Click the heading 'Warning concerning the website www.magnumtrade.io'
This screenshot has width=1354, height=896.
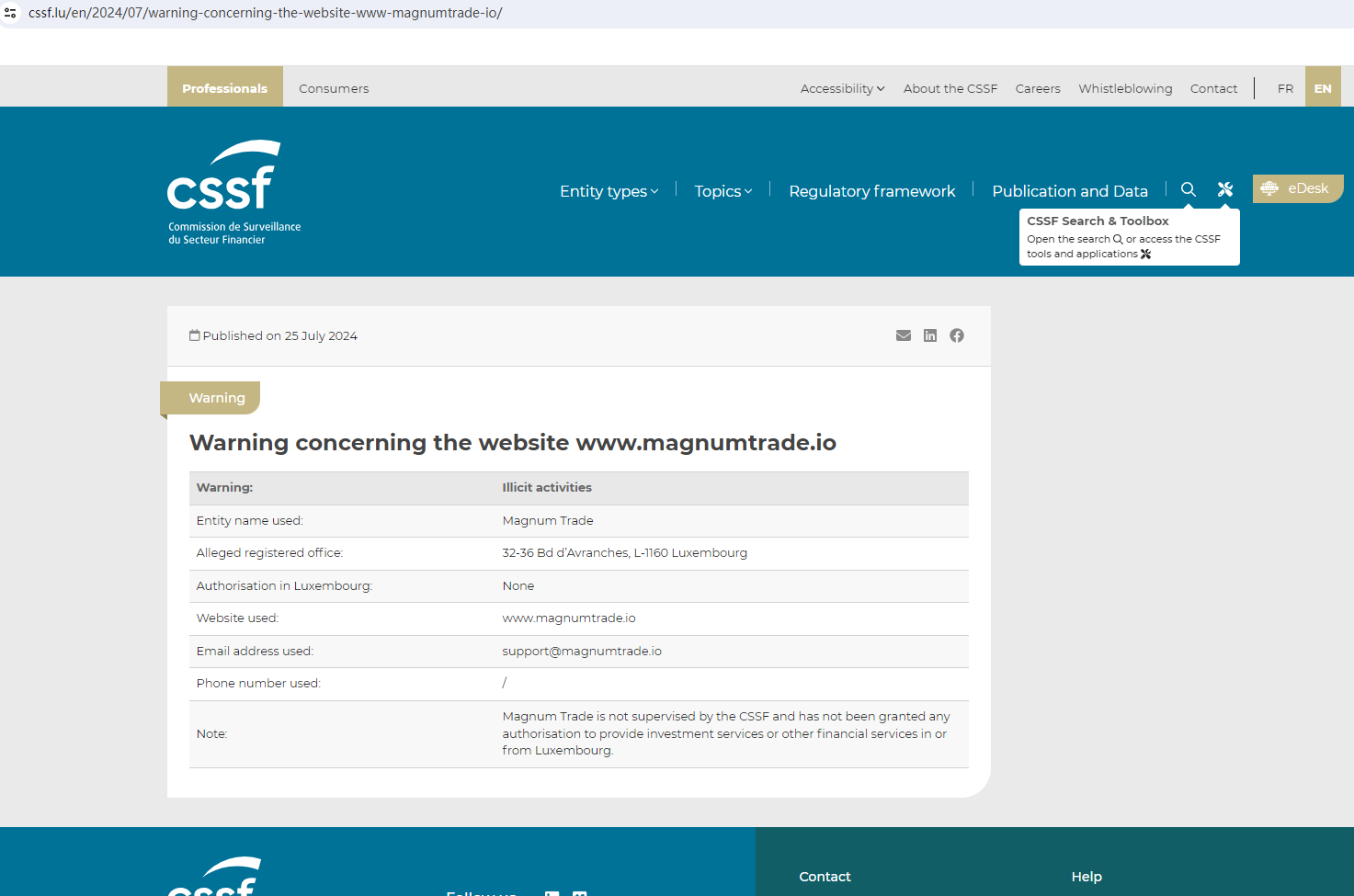coord(512,442)
